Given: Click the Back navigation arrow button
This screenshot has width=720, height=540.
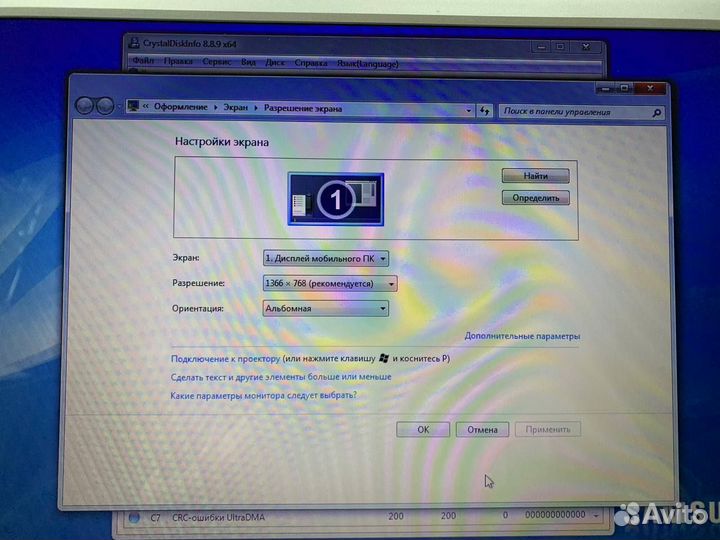Looking at the screenshot, I should pos(84,106).
